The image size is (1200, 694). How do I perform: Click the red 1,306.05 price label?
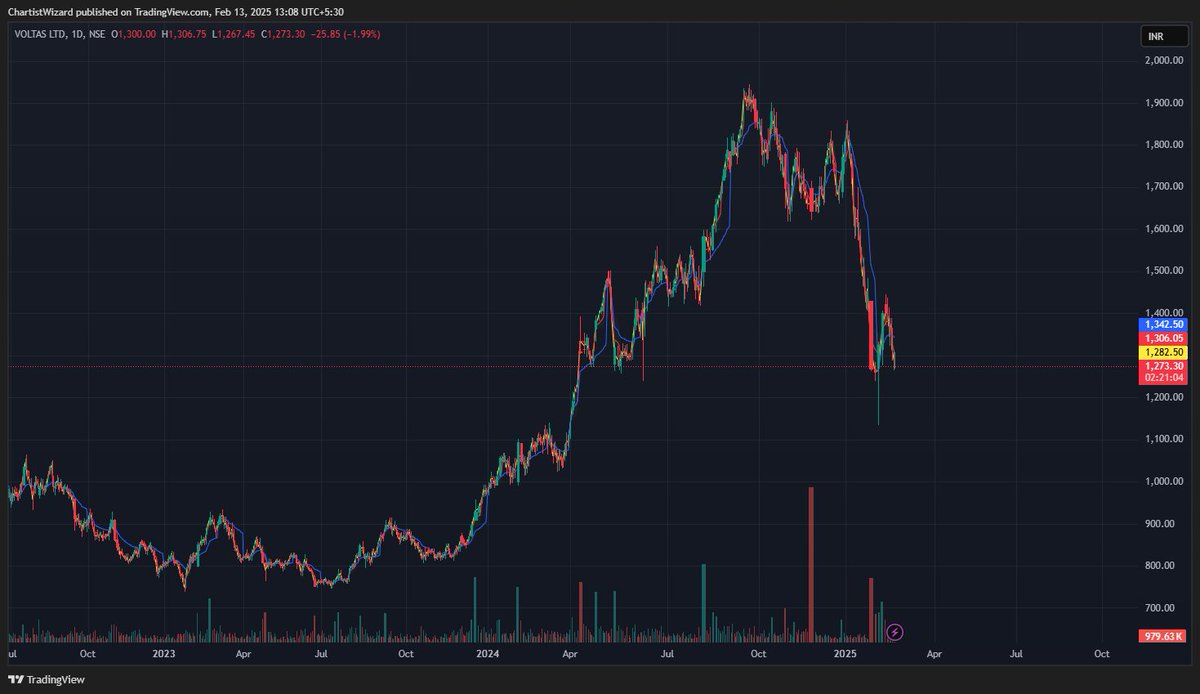1163,339
